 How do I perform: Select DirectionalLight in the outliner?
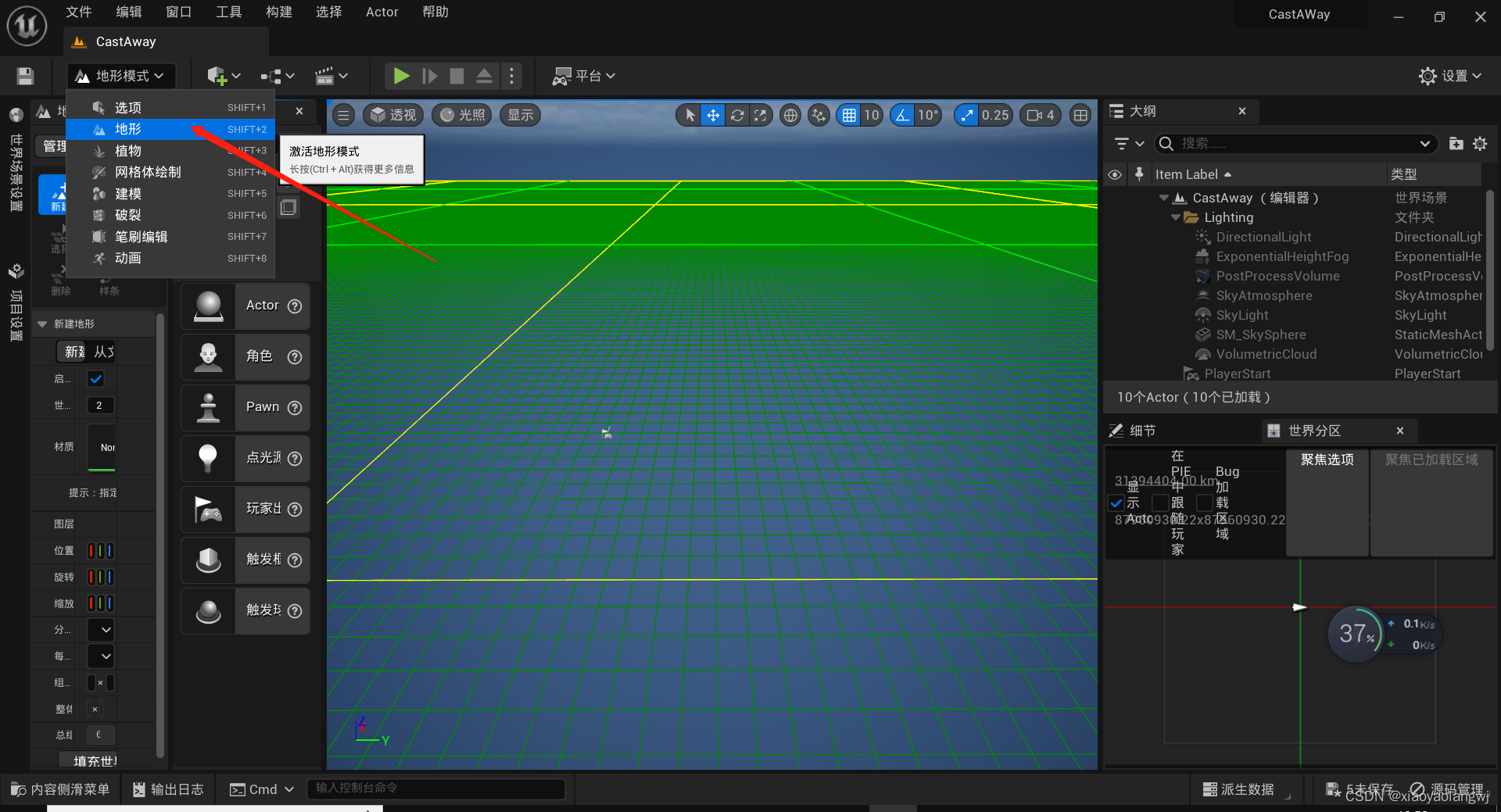coord(1263,237)
